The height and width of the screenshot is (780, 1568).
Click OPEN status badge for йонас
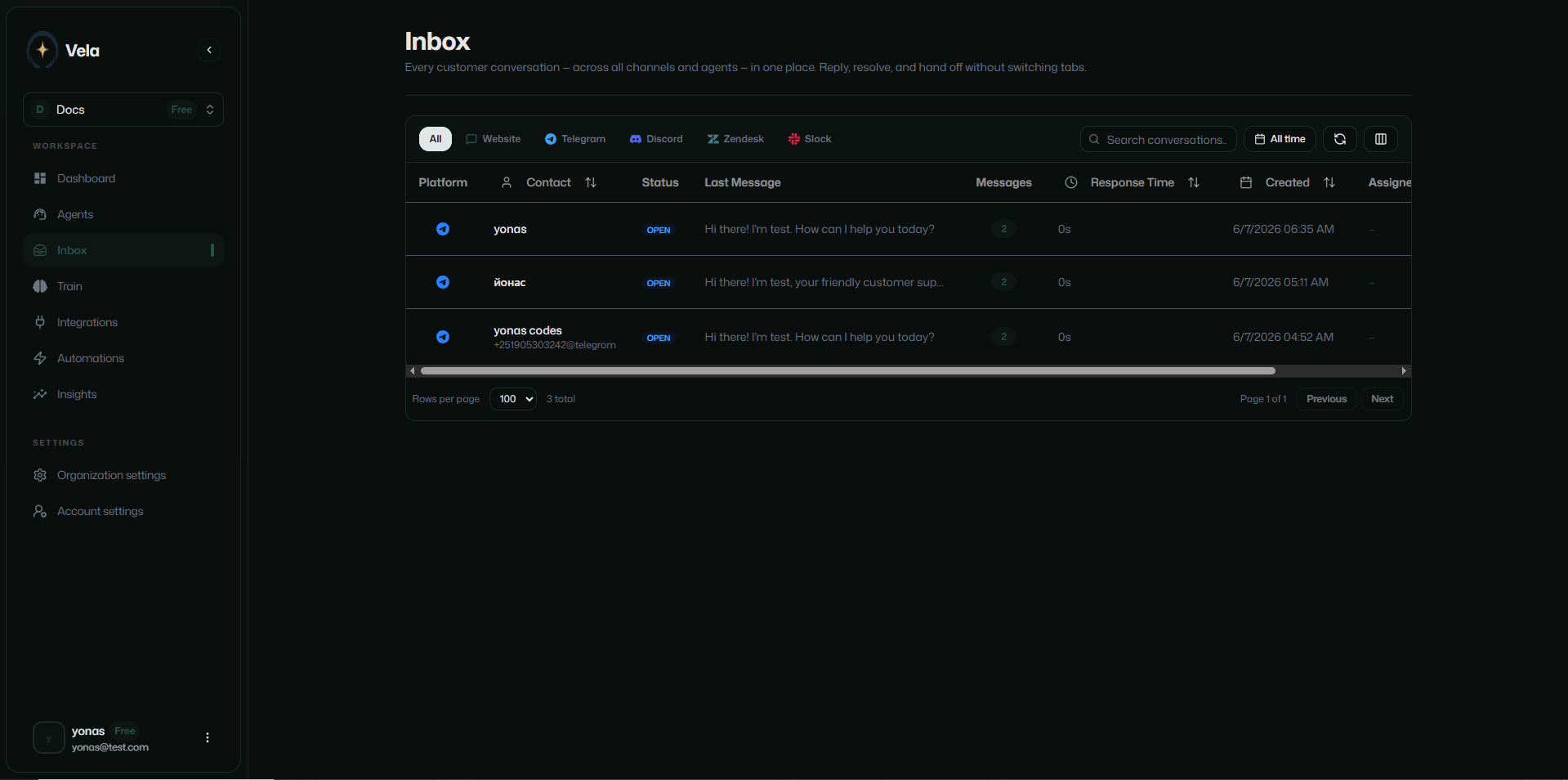point(659,283)
